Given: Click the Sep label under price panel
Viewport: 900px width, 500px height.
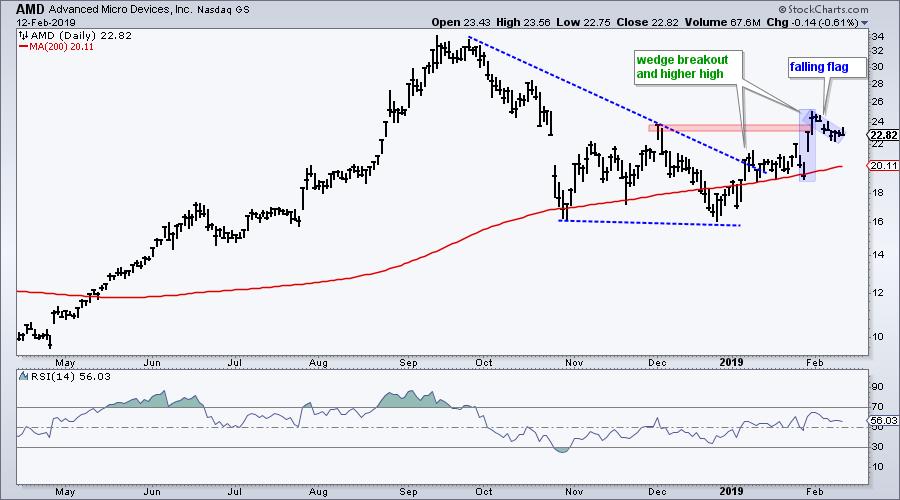Looking at the screenshot, I should point(408,363).
